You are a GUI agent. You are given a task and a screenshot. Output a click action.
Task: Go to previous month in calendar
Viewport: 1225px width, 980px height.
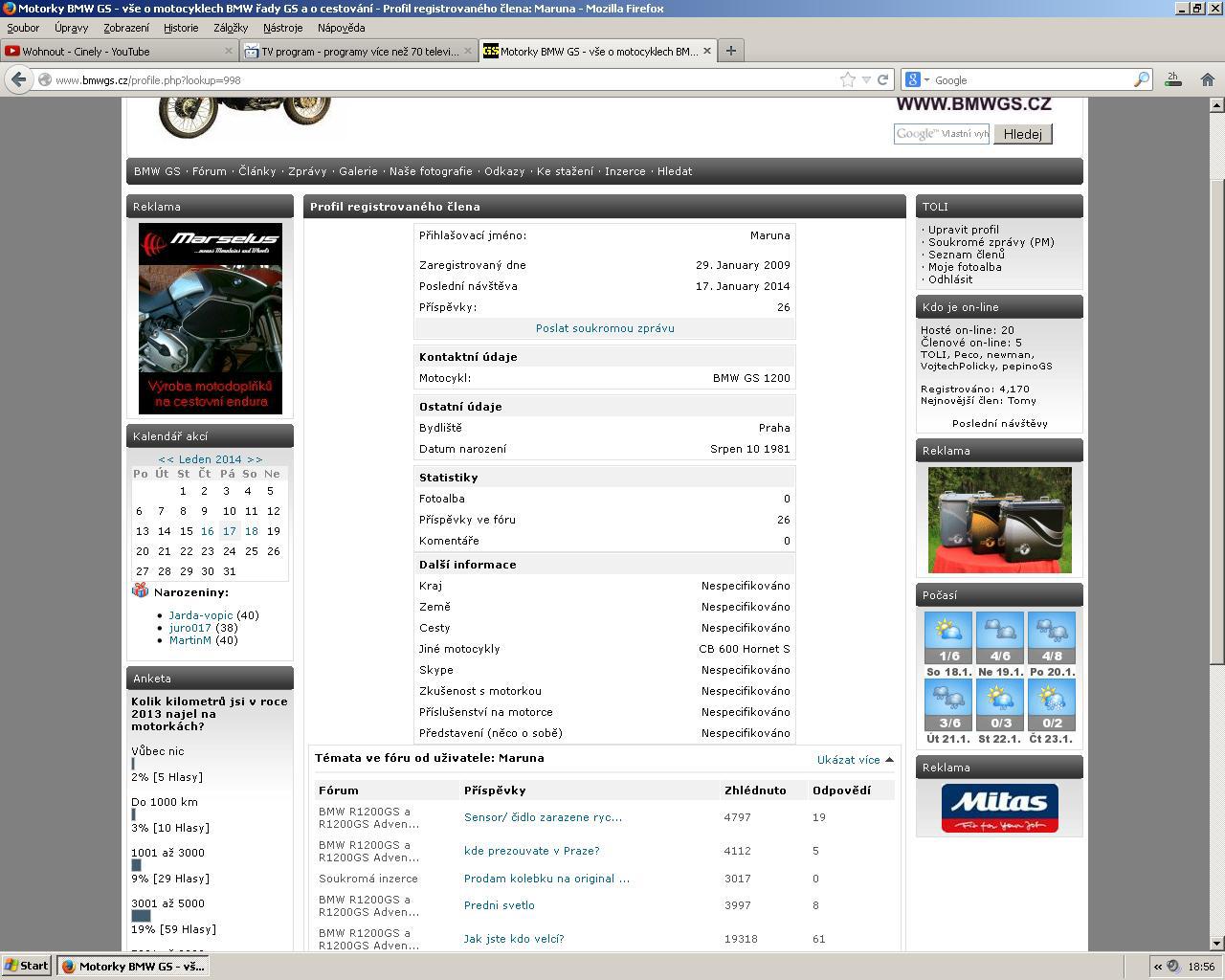tap(167, 459)
